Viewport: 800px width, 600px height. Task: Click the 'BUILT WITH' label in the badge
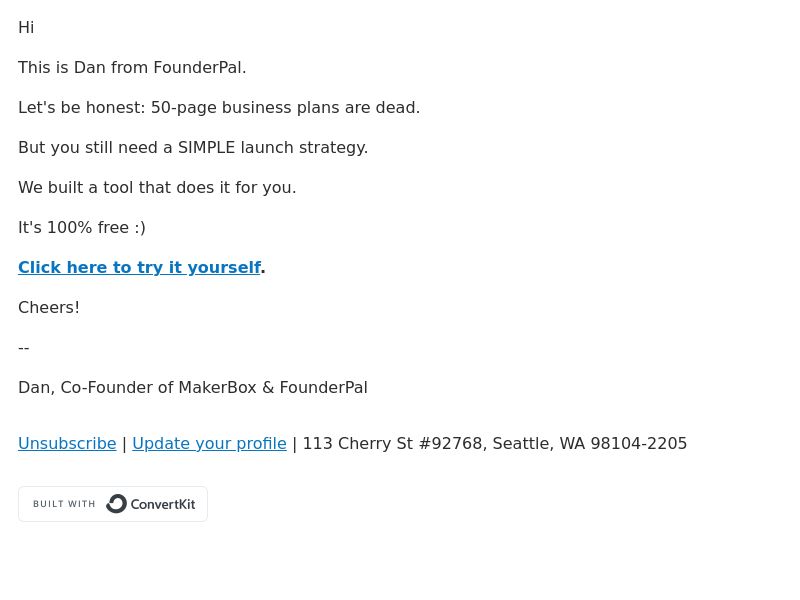[x=64, y=504]
